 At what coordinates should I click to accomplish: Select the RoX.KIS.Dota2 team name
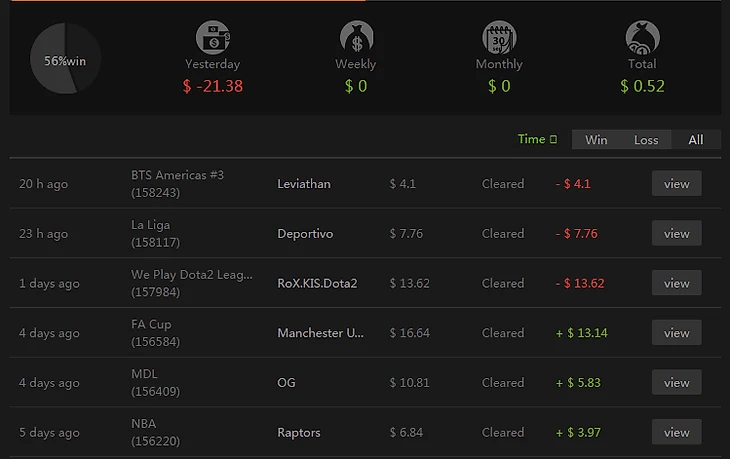coord(317,284)
